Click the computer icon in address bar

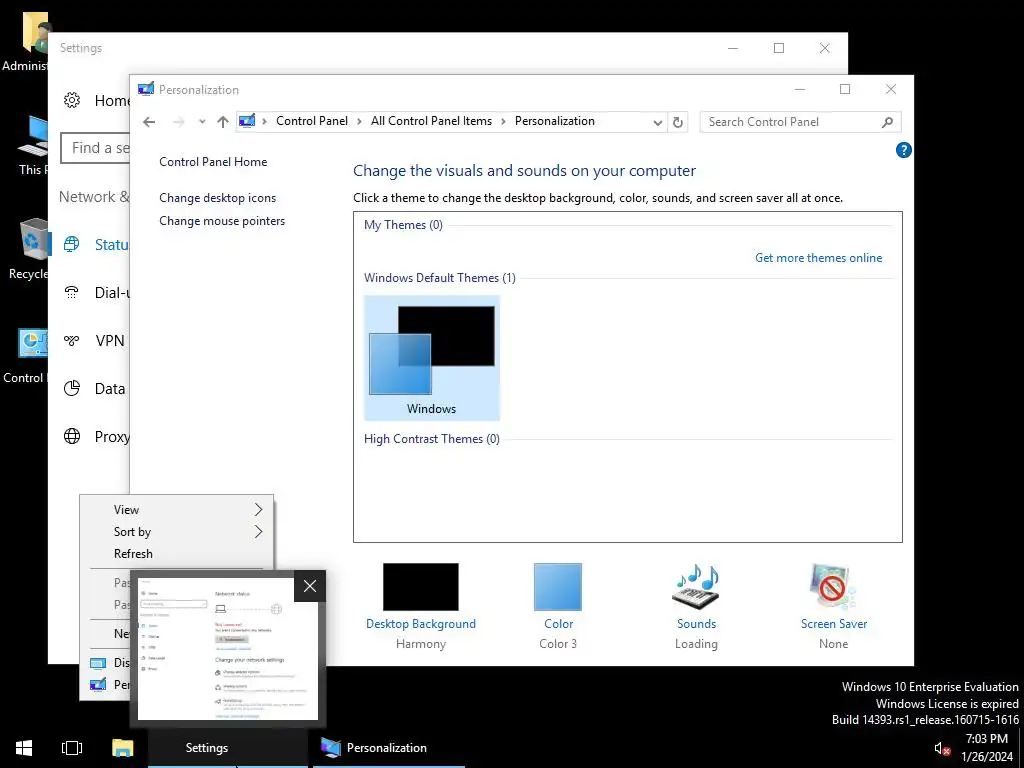[x=247, y=121]
